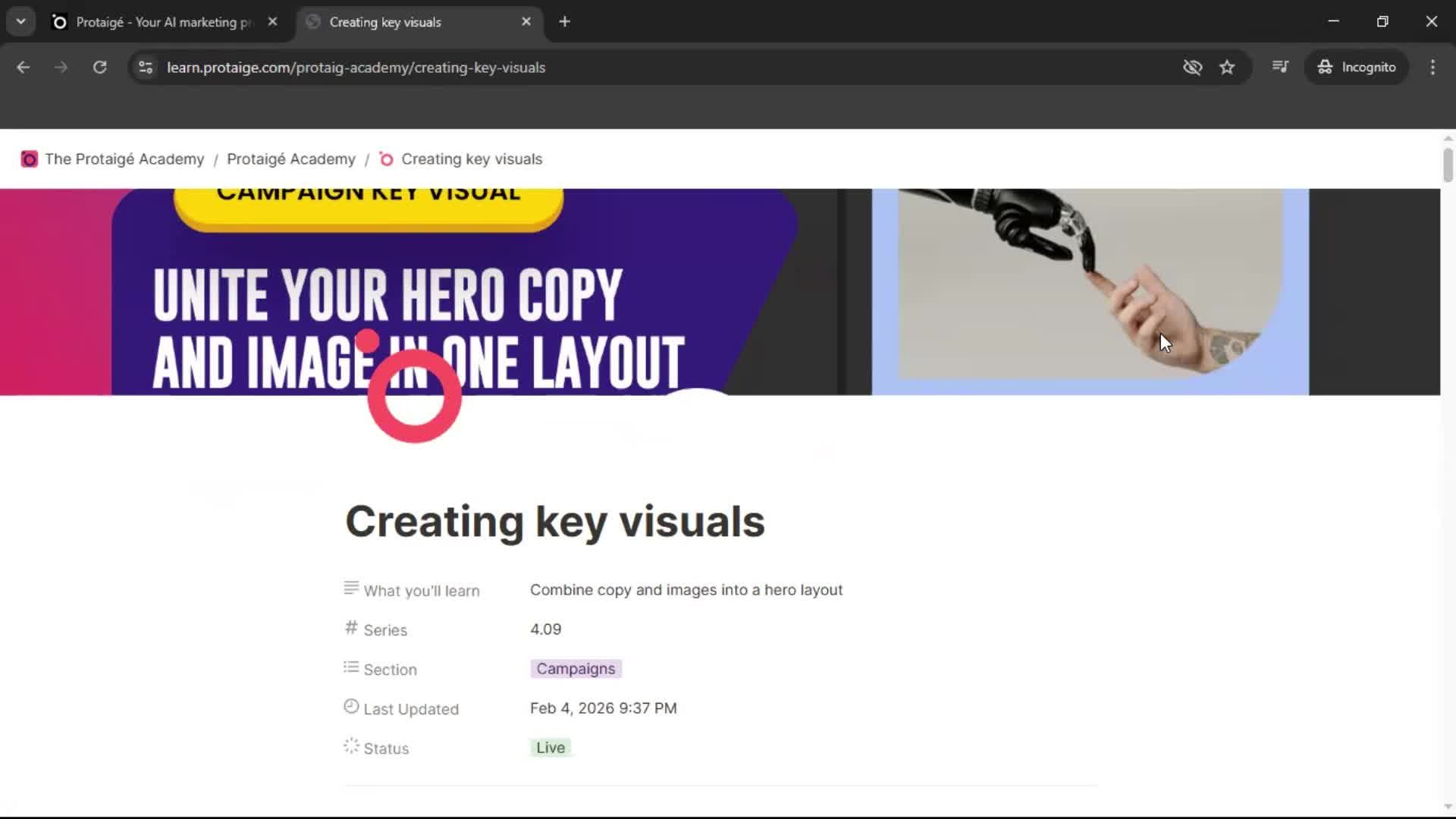Viewport: 1456px width, 819px height.
Task: Open the Protaigé Academy breadcrumb link
Action: pos(290,159)
